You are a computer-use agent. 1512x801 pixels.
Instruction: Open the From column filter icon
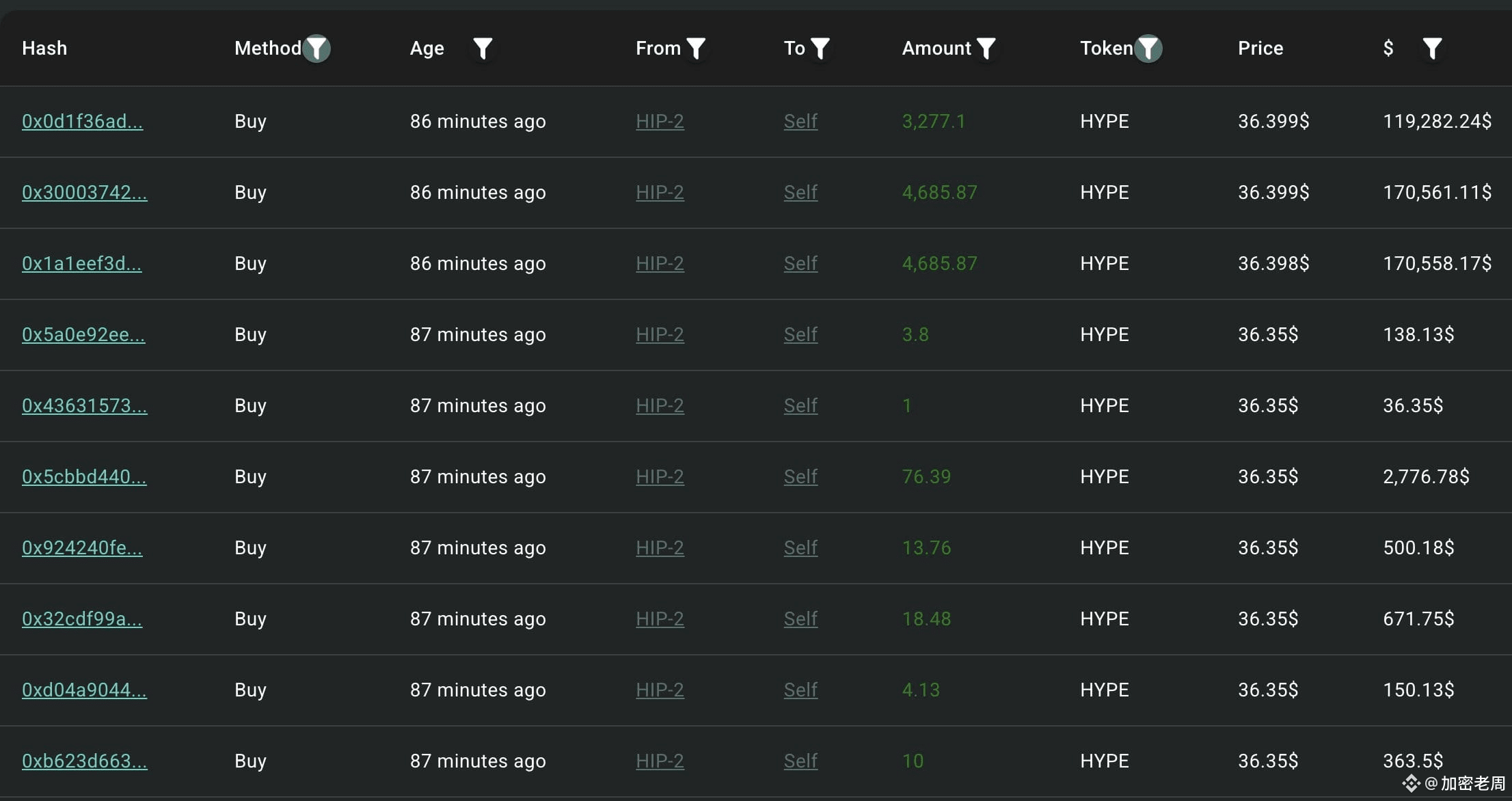pyautogui.click(x=696, y=49)
